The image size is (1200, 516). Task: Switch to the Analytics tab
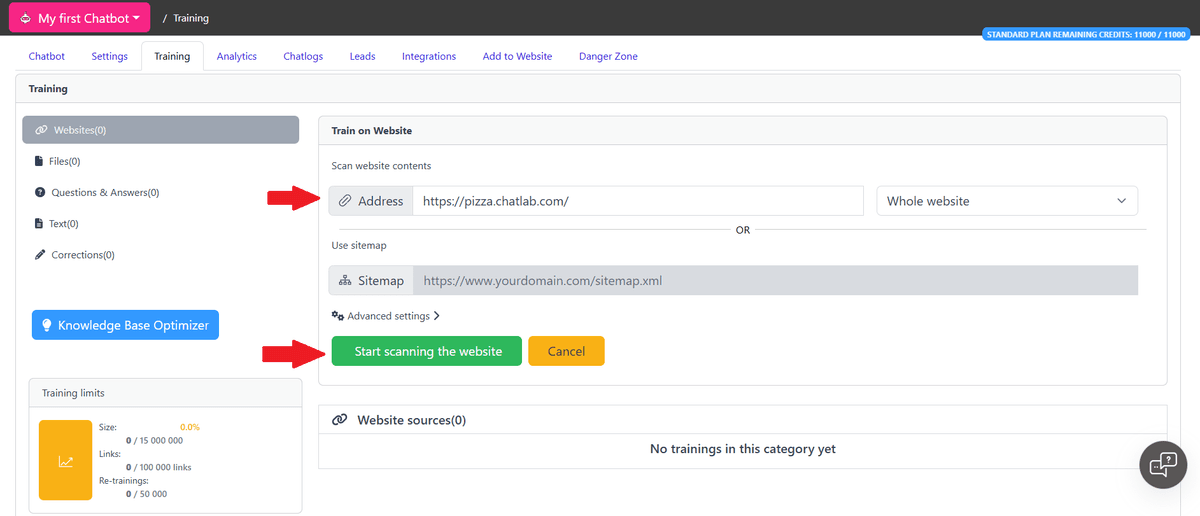point(237,56)
